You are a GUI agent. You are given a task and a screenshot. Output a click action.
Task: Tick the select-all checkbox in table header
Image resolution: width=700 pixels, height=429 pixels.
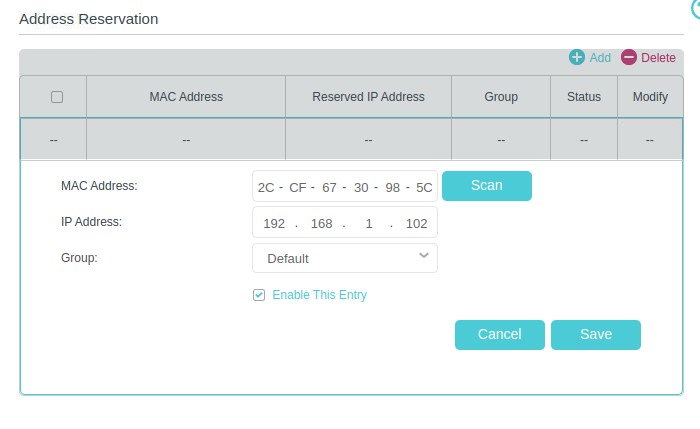(57, 97)
